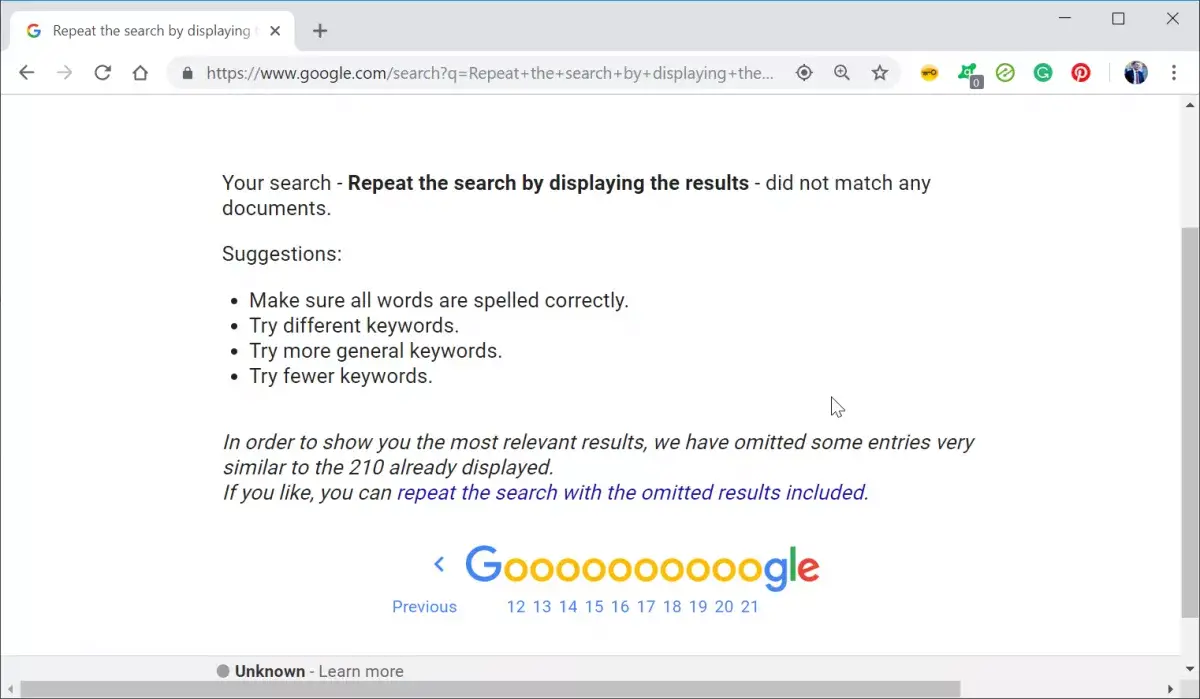Screen dimensions: 1200x699
Task: Click the current page number 21
Action: point(750,606)
